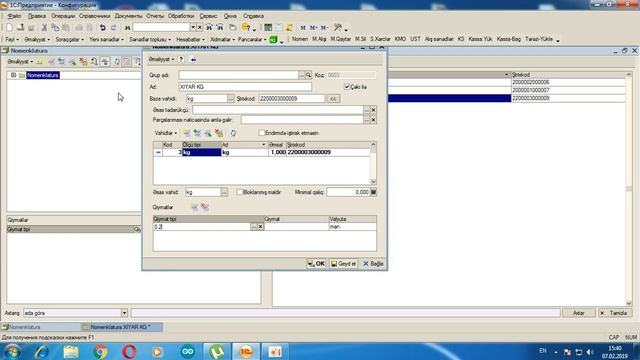Screen dimensions: 640x360
Task: Click the refresh icon in Vahidlər toolbar
Action: tap(233, 133)
